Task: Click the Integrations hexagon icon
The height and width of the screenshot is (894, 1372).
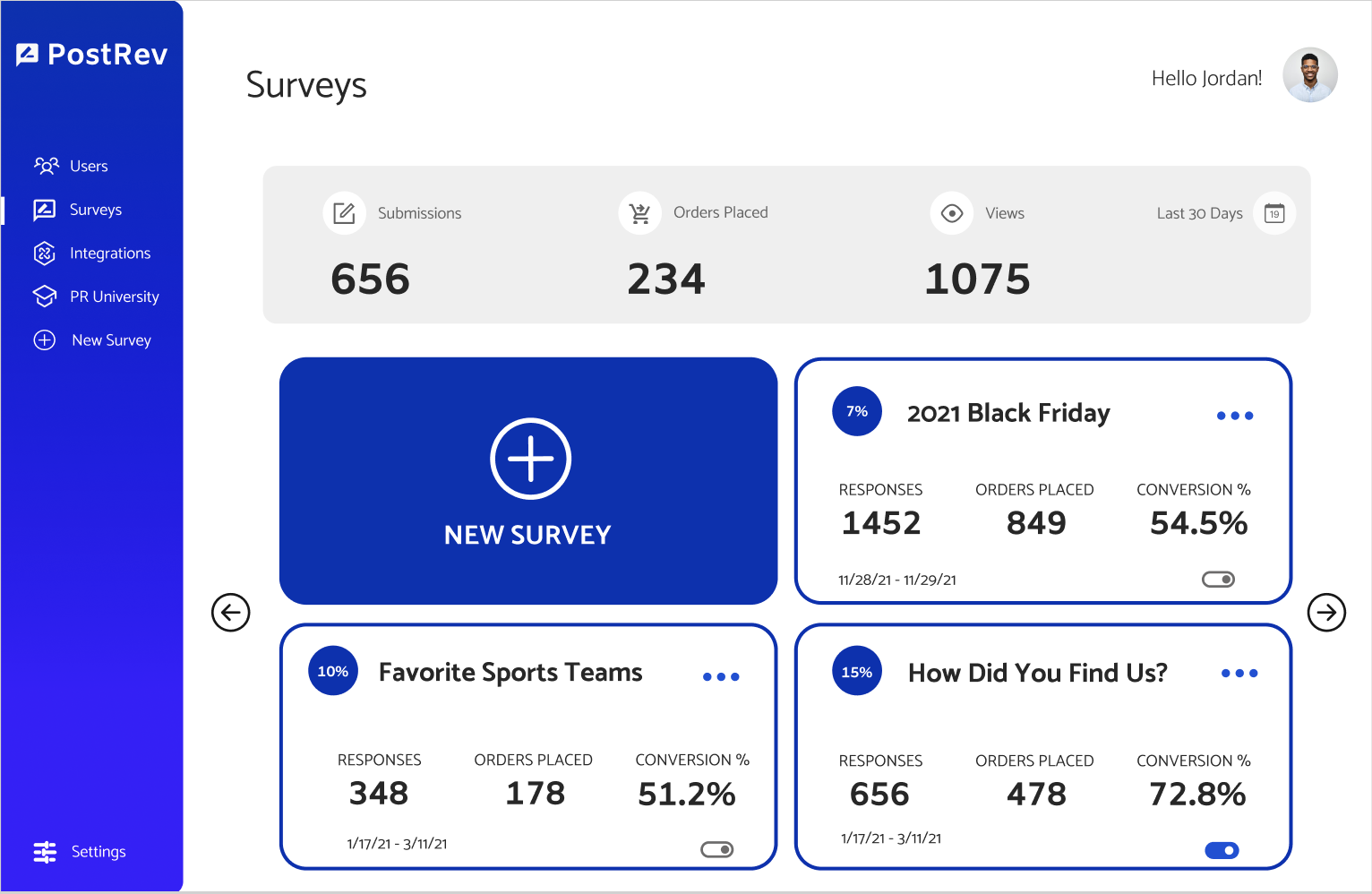Action: pyautogui.click(x=45, y=254)
